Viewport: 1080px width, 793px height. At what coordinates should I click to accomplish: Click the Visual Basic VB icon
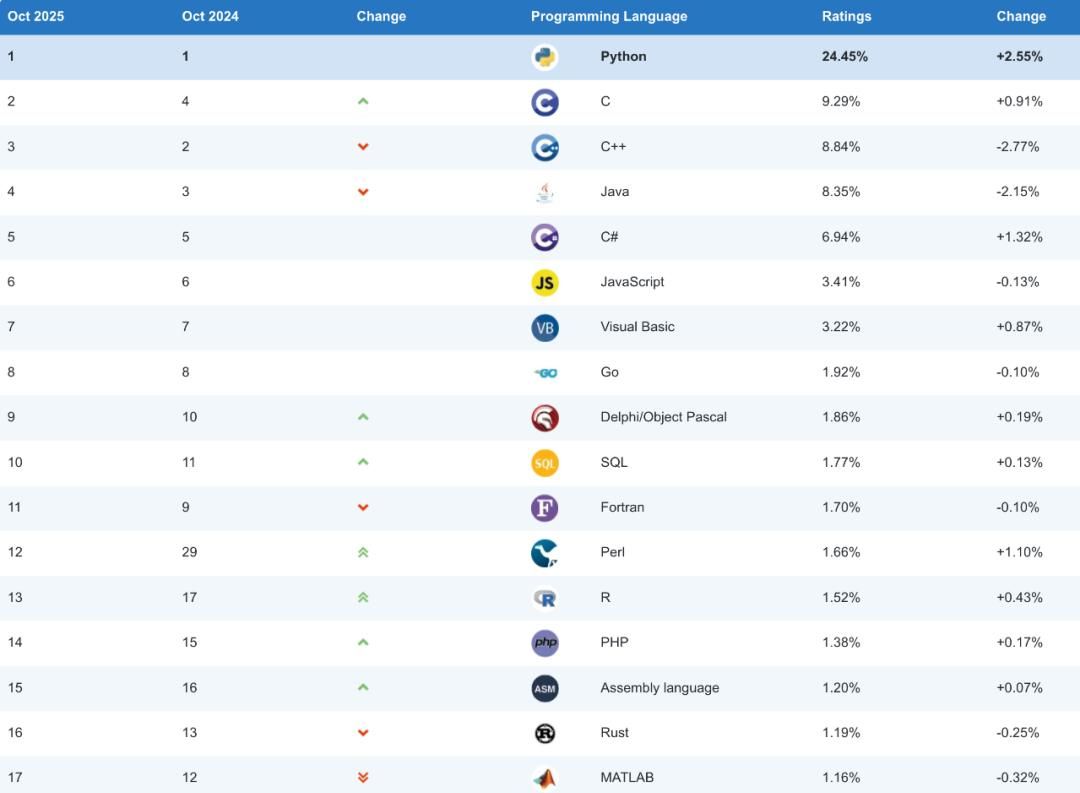[x=544, y=327]
